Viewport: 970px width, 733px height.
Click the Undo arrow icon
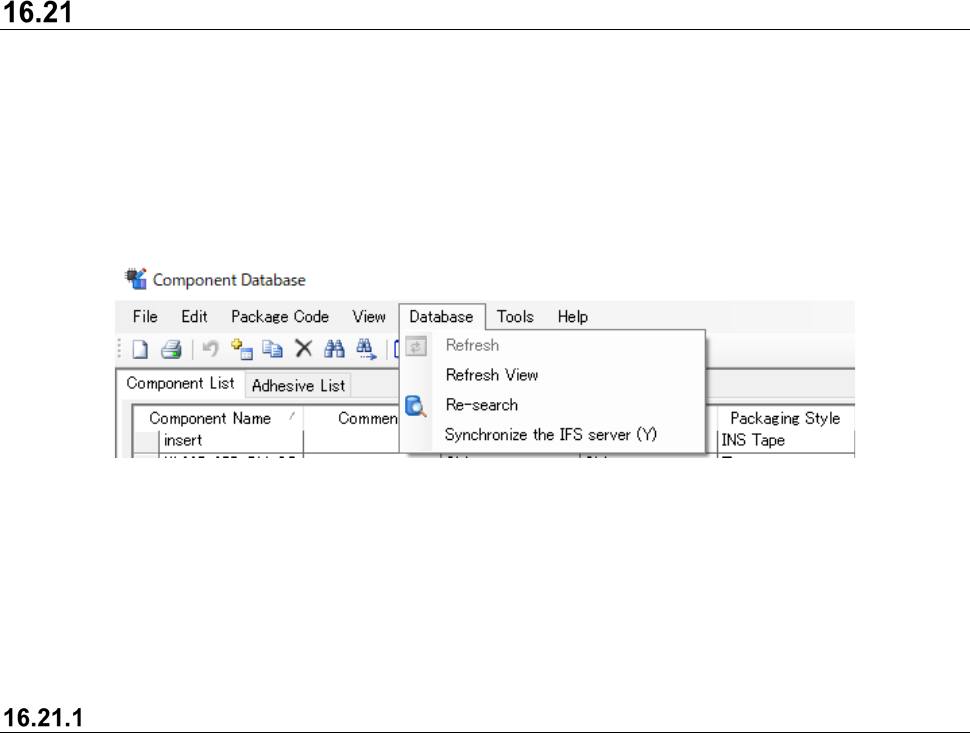click(x=210, y=349)
